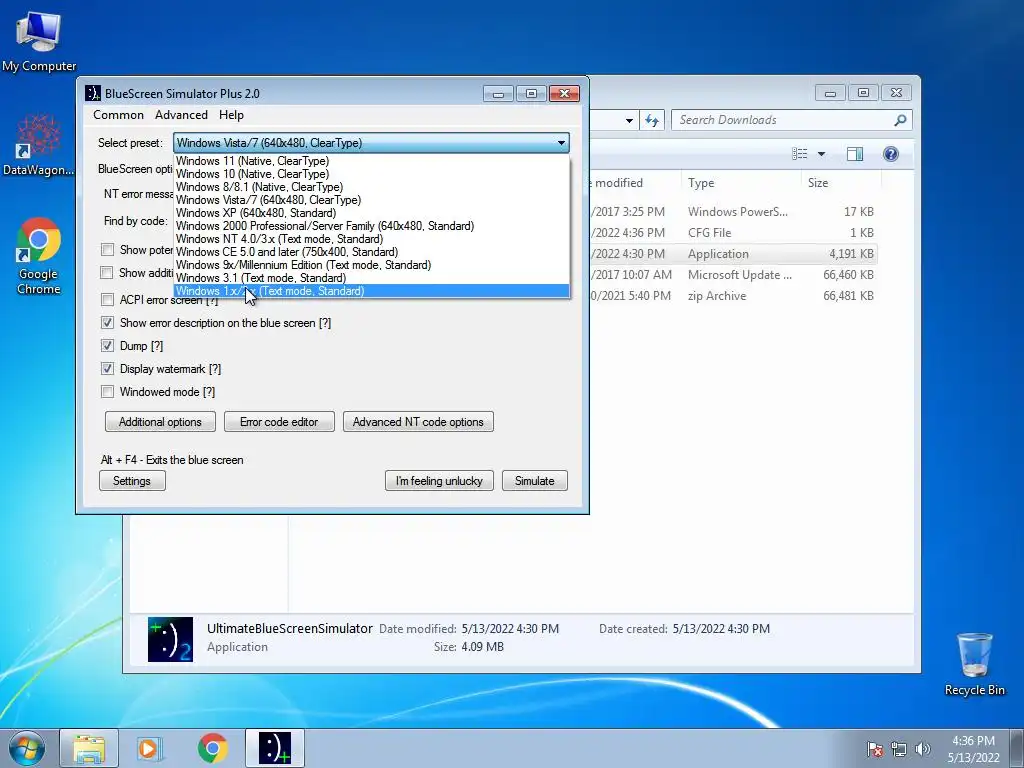Select the Windows PowerS... file row
The image size is (1024, 768).
(732, 212)
